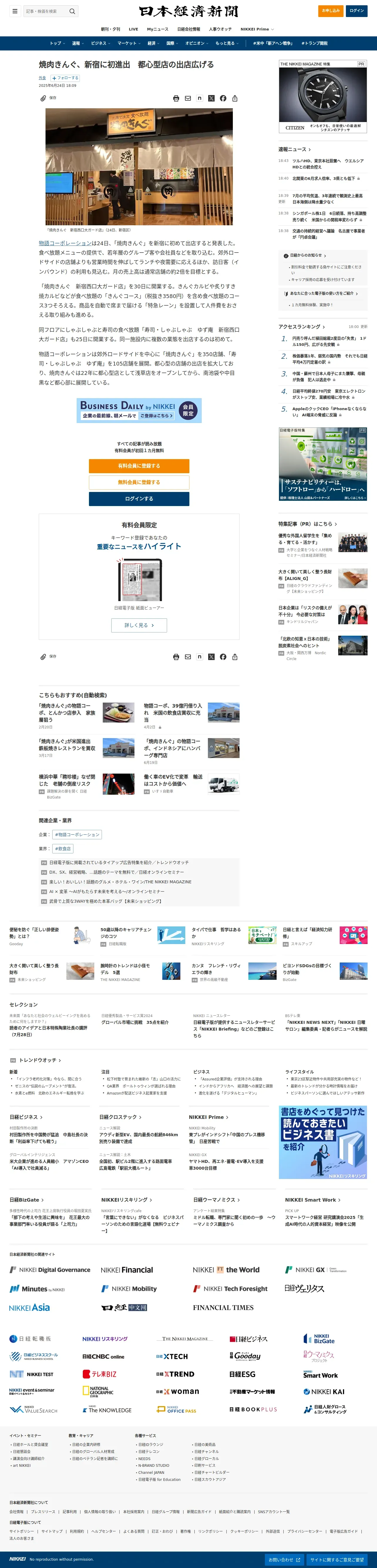Share to note using the top n icon
377x1568 pixels.
pyautogui.click(x=199, y=98)
